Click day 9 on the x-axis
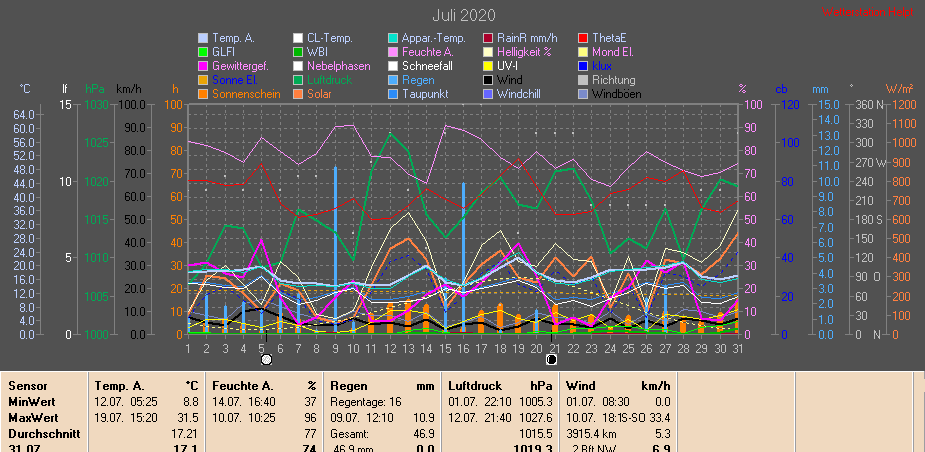This screenshot has width=925, height=452. (x=335, y=348)
